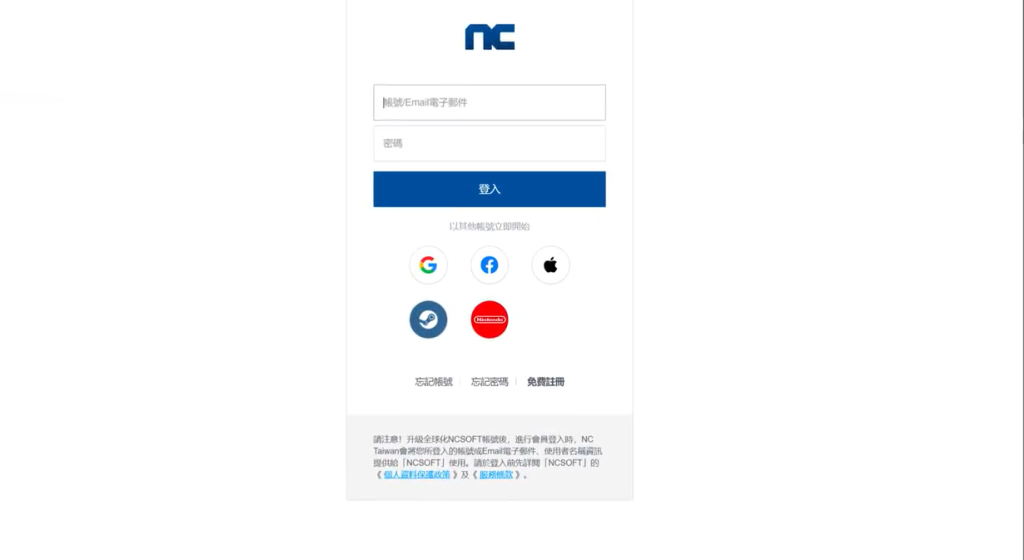Open the 忘記密碼 link
This screenshot has height=560, width=1024.
[x=490, y=382]
